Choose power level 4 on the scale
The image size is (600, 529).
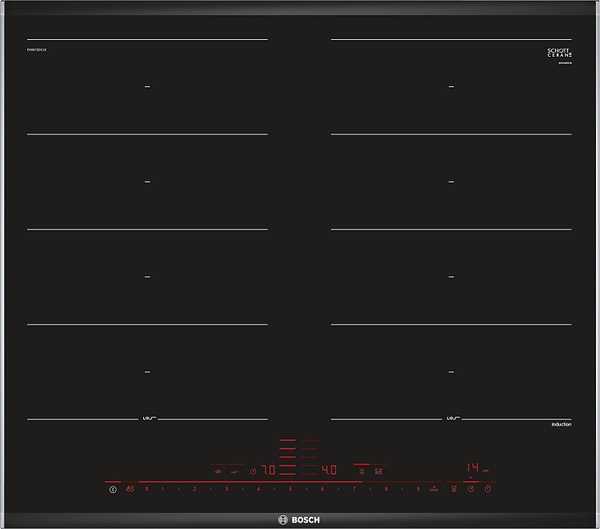258,489
